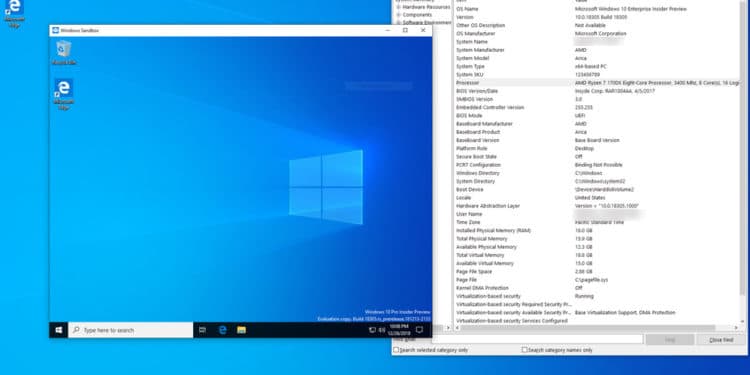Select the BaseBoard Product row
The width and height of the screenshot is (750, 375).
pos(597,132)
